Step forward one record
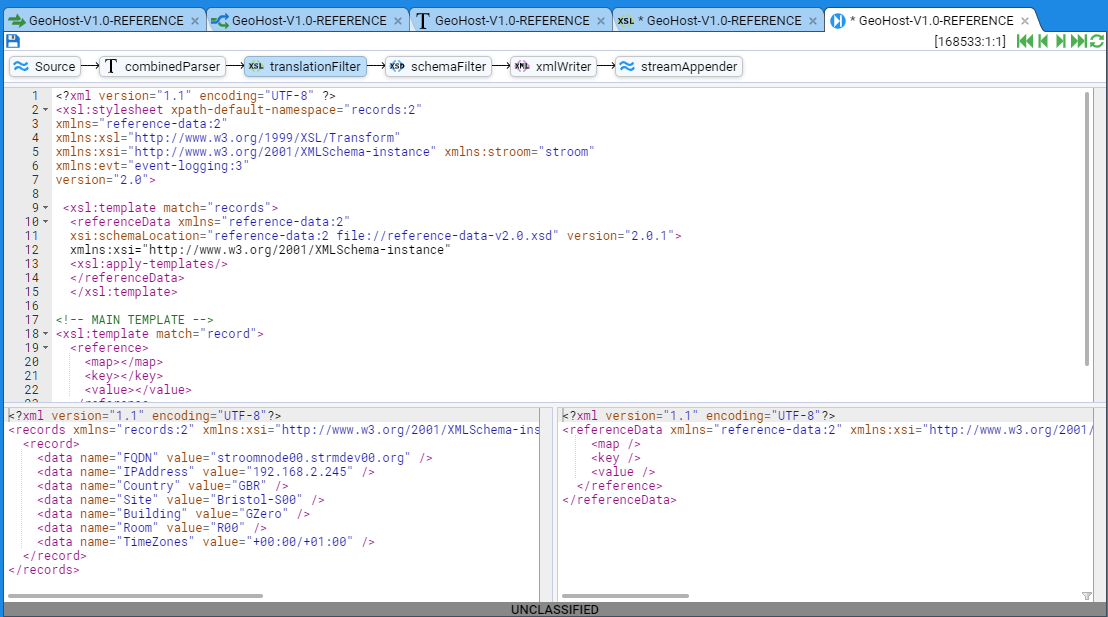This screenshot has width=1108, height=617. coord(1061,41)
